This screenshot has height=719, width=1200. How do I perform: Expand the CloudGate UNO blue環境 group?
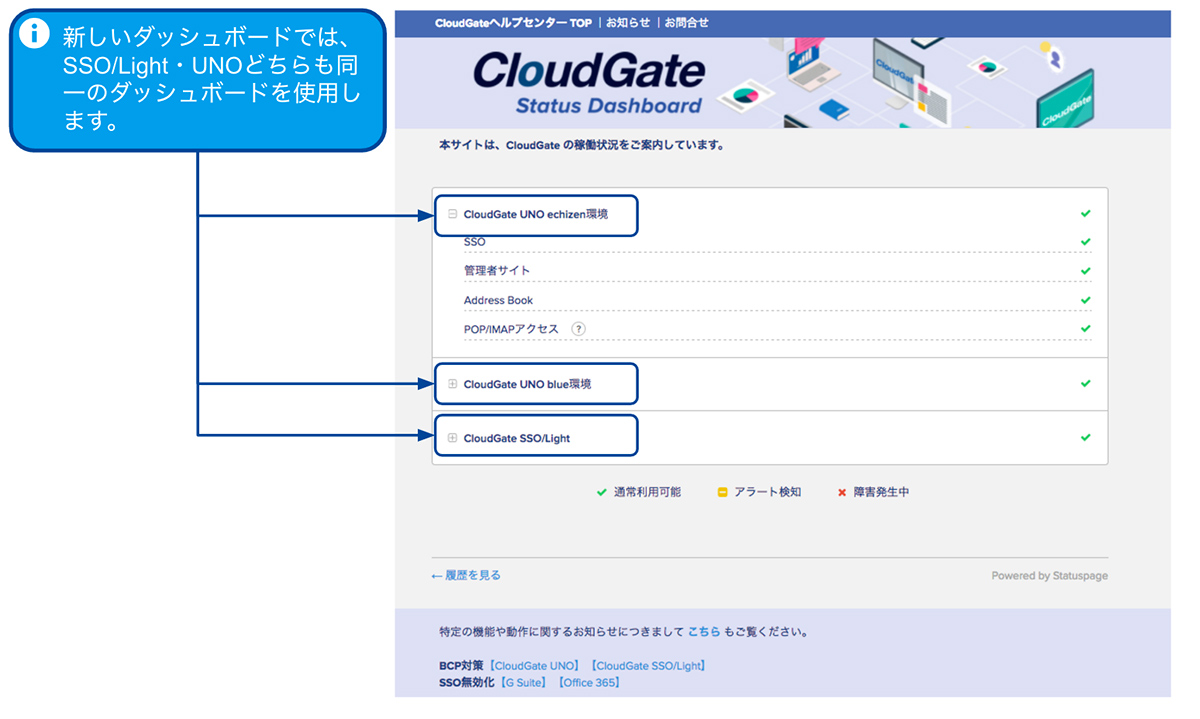click(453, 384)
